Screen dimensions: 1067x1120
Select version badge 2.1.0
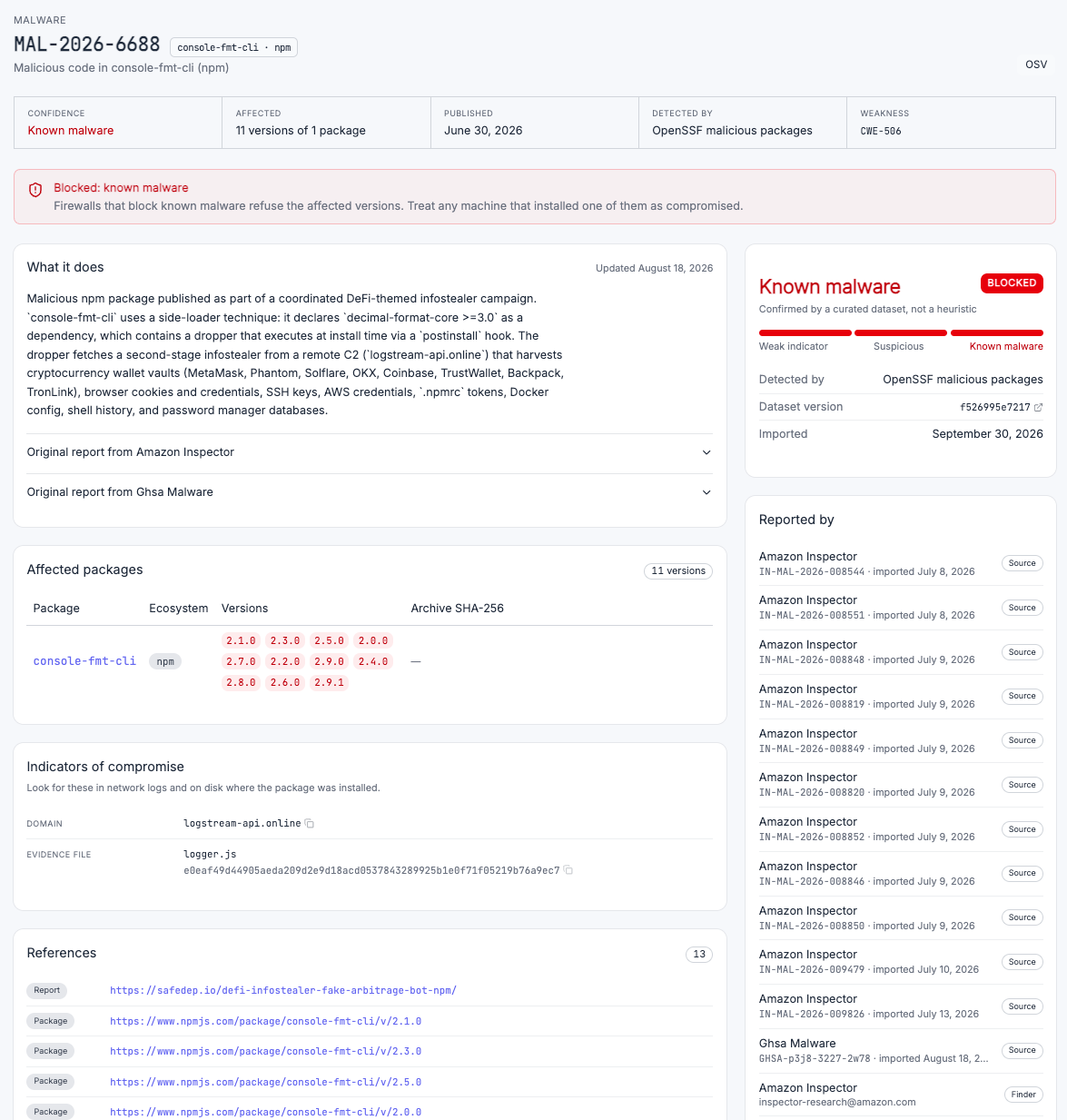241,640
